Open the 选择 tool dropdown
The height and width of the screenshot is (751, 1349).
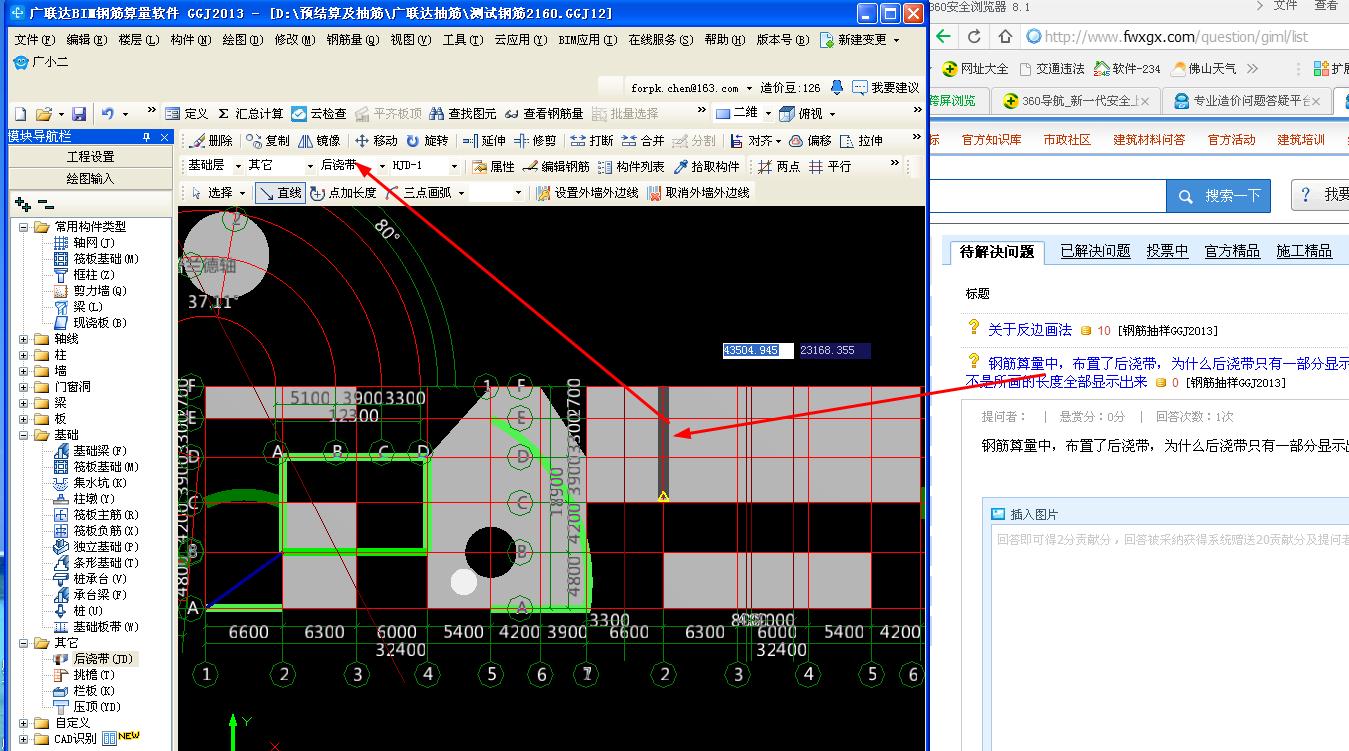point(241,193)
